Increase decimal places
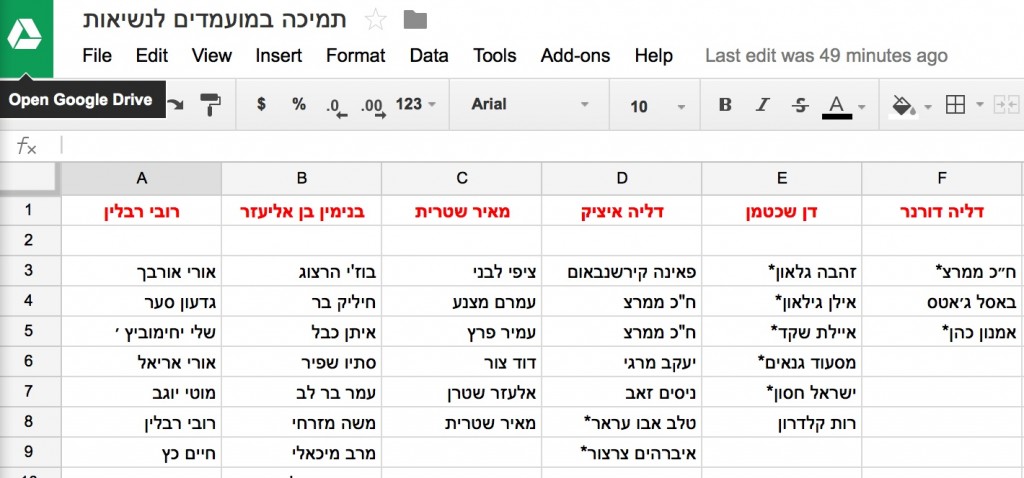The width and height of the screenshot is (1024, 478). [373, 105]
